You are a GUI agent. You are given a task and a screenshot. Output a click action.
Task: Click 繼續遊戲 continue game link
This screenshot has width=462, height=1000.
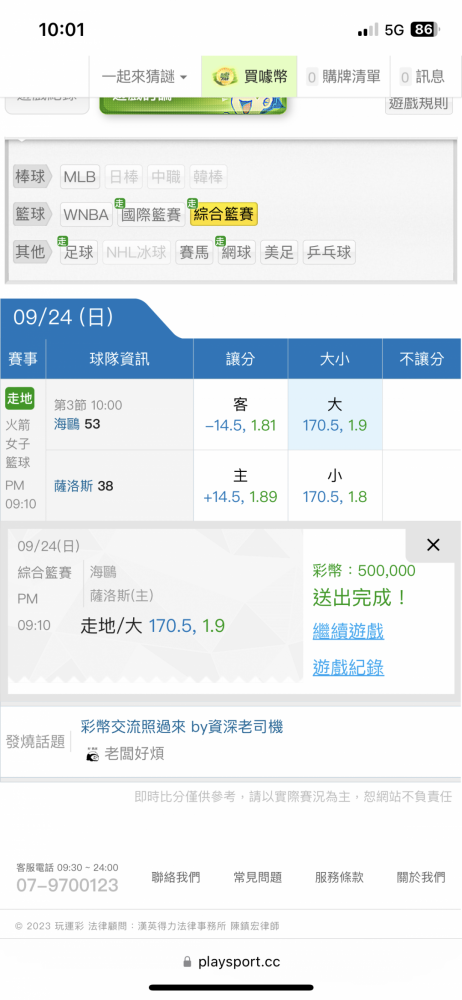(348, 632)
